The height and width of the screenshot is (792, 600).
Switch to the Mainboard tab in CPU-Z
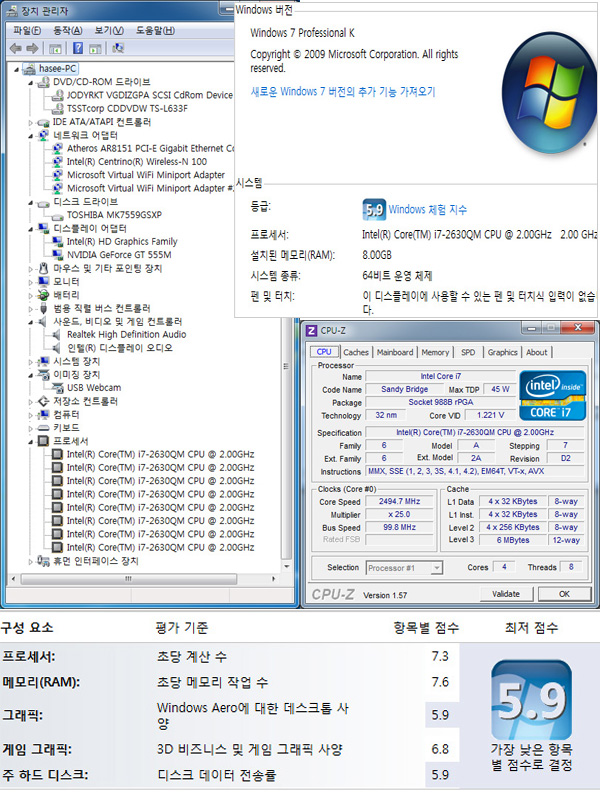coord(394,352)
